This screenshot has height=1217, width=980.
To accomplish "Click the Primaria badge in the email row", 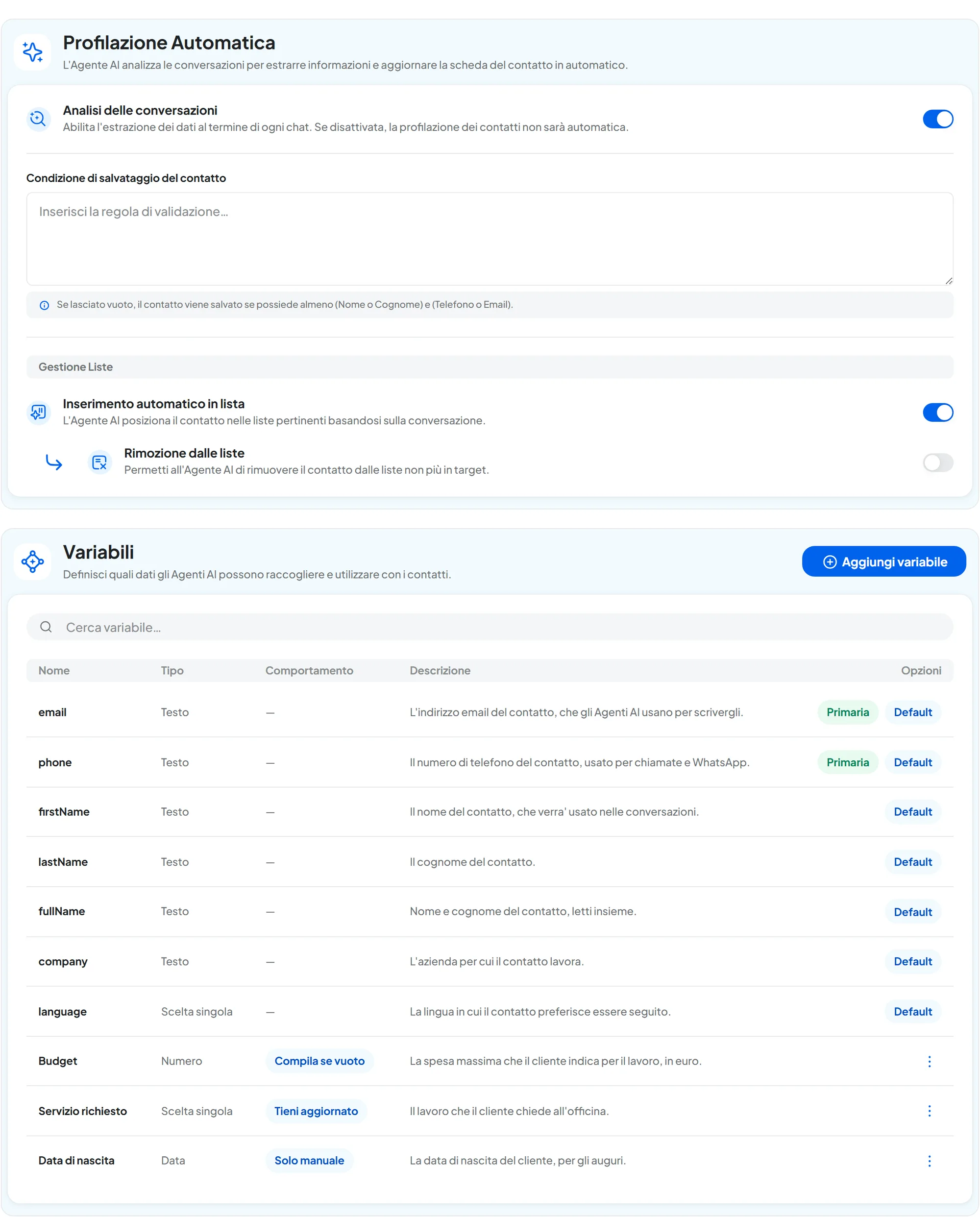I will click(x=847, y=712).
